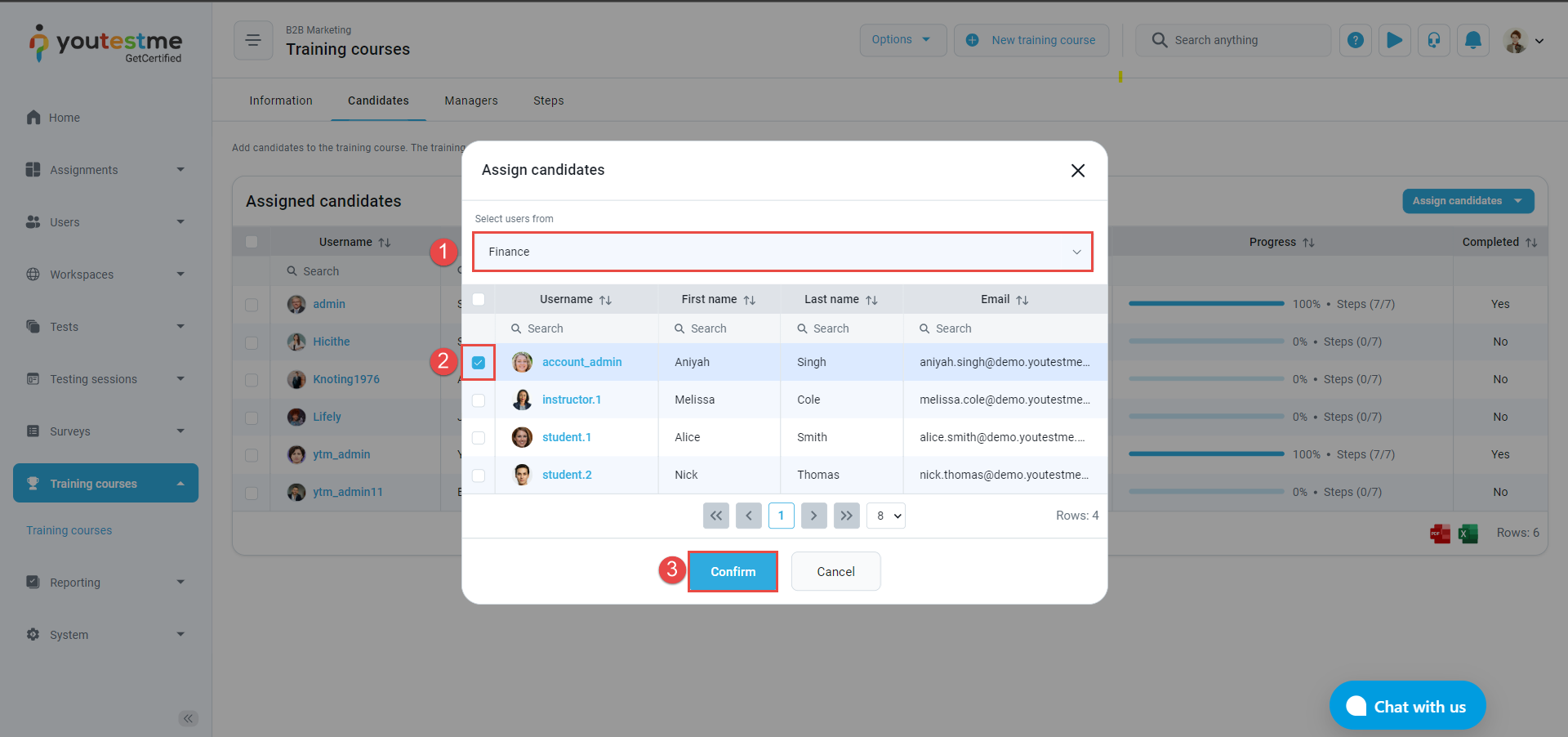The image size is (1568, 737).
Task: Collapse the sidebar with double-chevron icon
Action: pyautogui.click(x=189, y=718)
